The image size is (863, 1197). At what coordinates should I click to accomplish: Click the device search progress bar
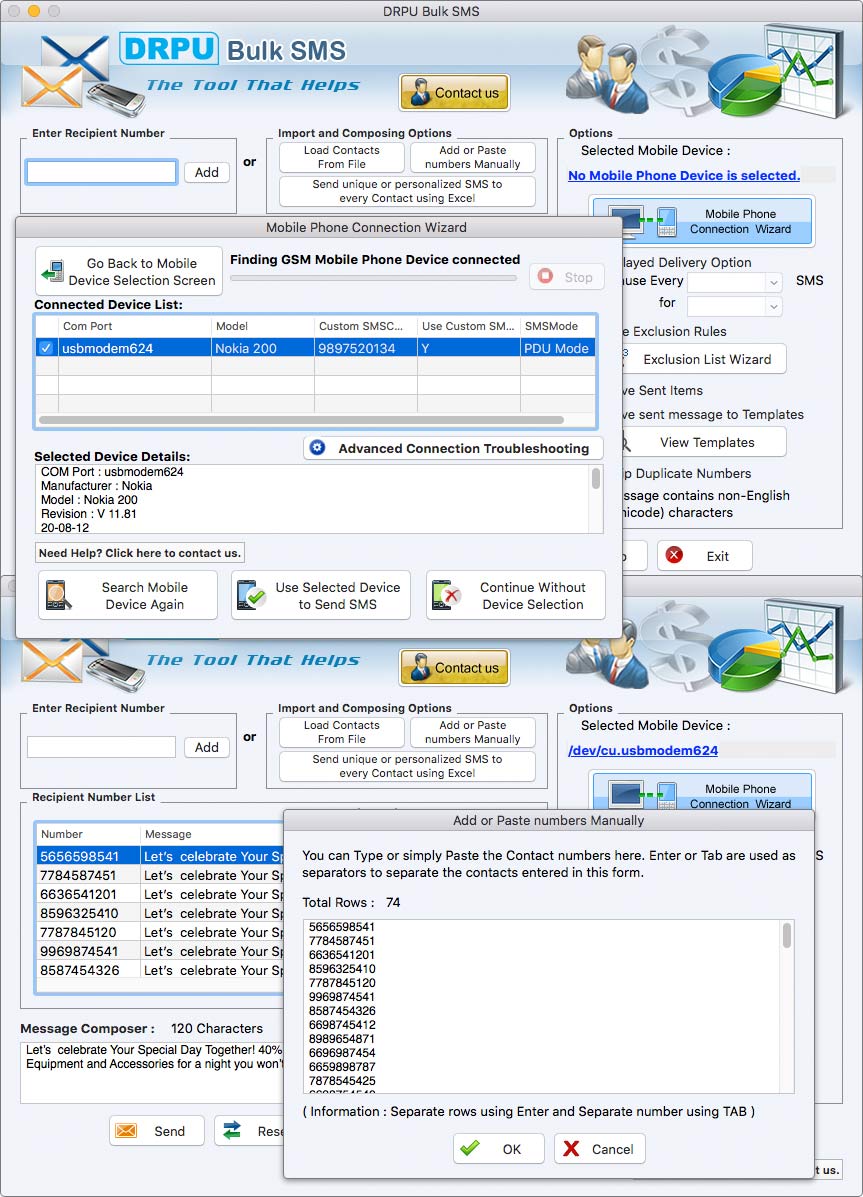(x=373, y=276)
